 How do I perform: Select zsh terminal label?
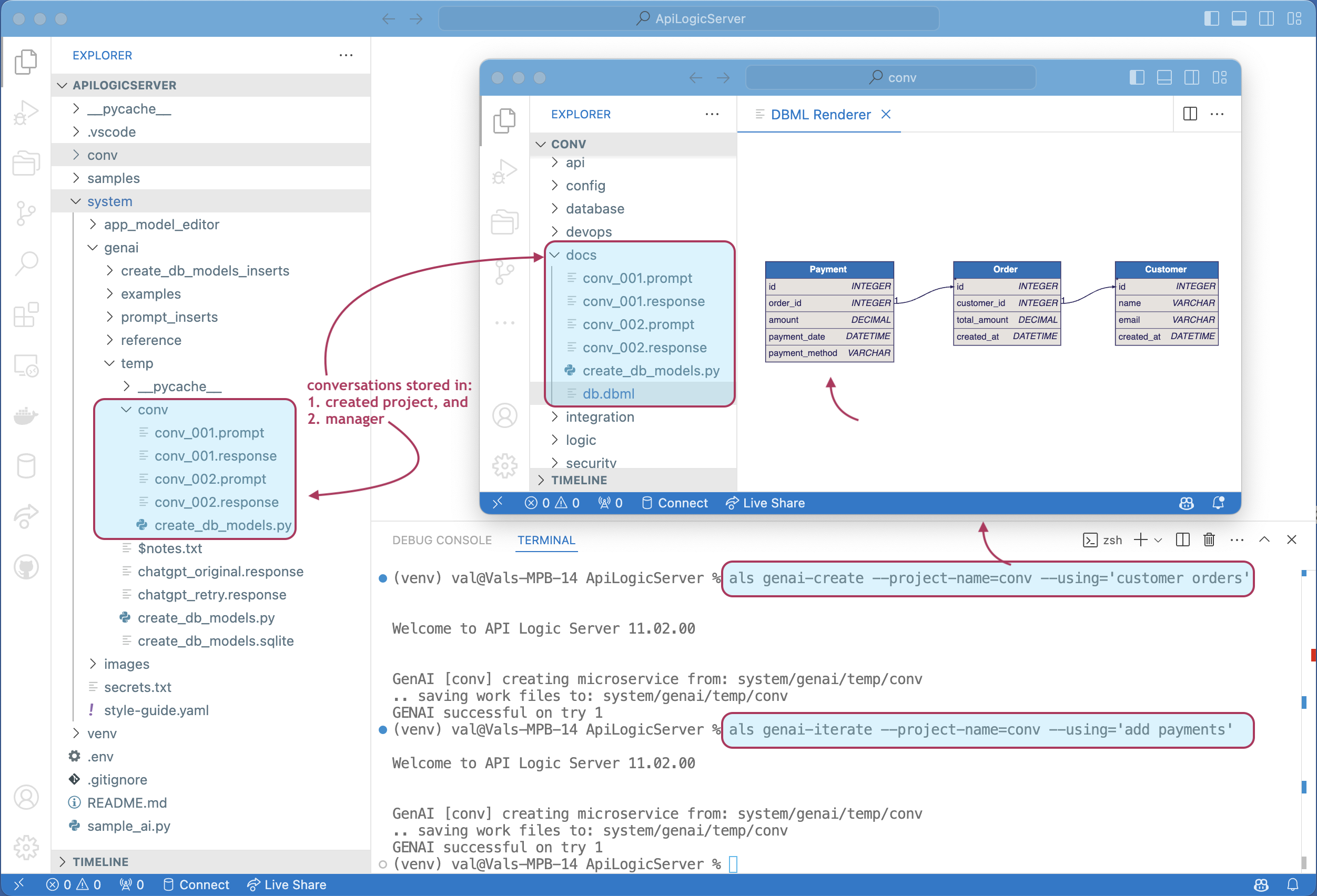[x=1102, y=539]
